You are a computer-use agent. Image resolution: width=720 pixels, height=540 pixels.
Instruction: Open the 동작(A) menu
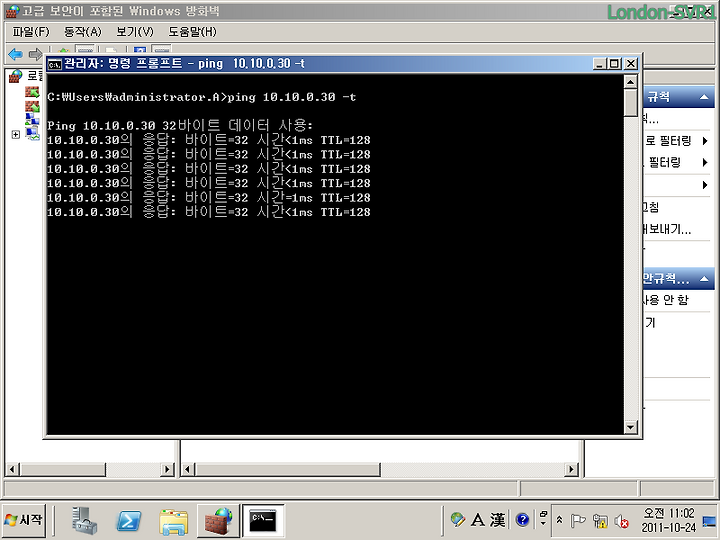click(82, 32)
